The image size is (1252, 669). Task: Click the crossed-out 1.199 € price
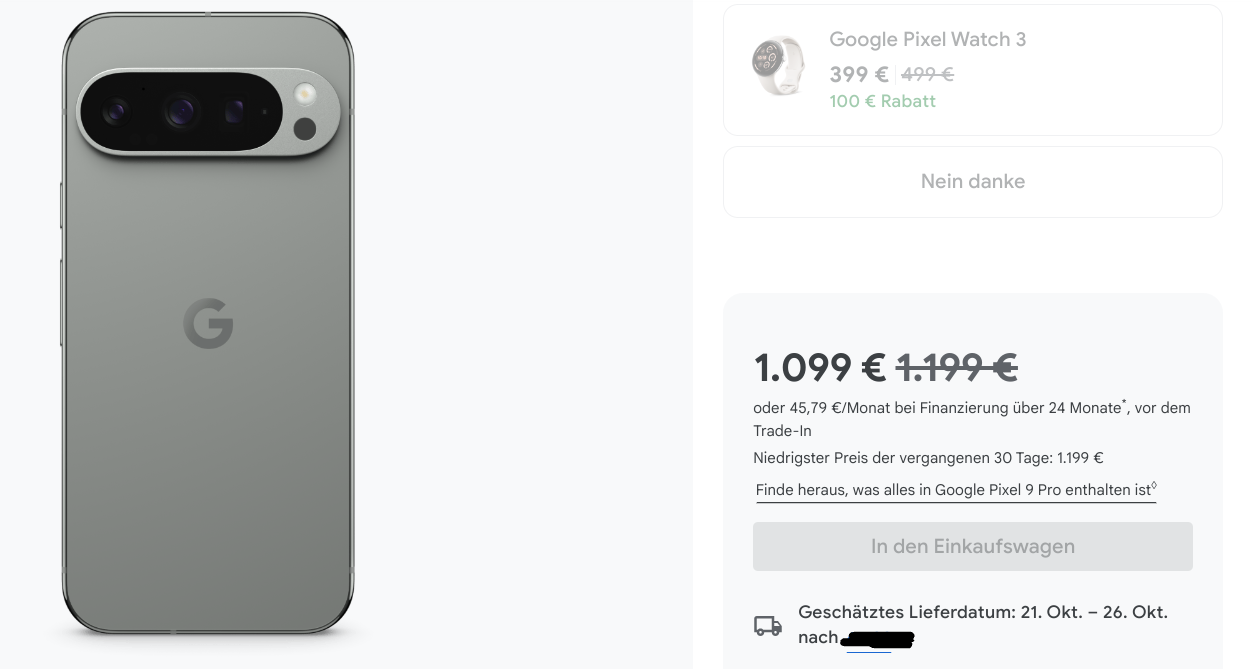[x=957, y=368]
